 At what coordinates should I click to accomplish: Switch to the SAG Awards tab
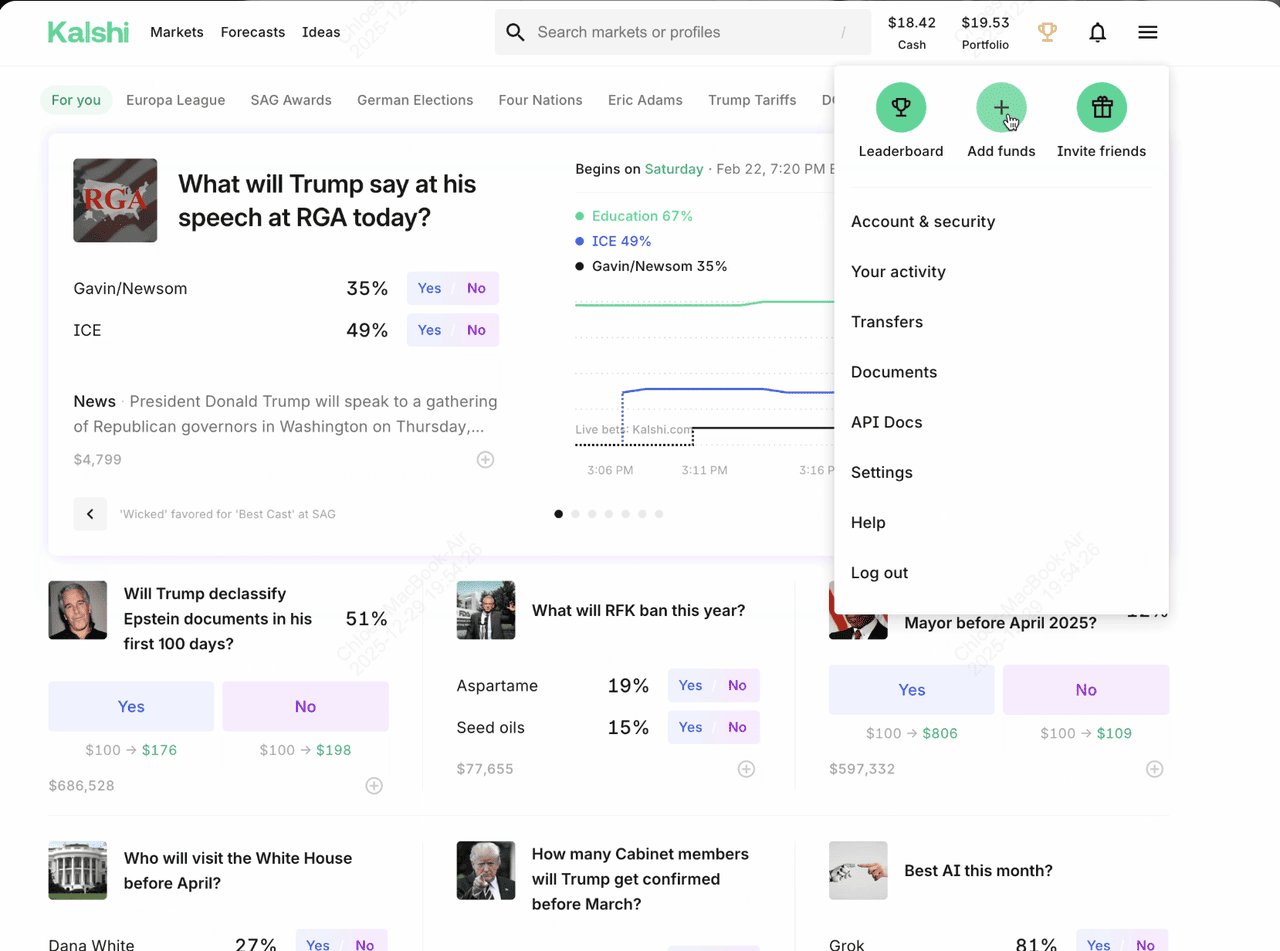click(x=290, y=100)
